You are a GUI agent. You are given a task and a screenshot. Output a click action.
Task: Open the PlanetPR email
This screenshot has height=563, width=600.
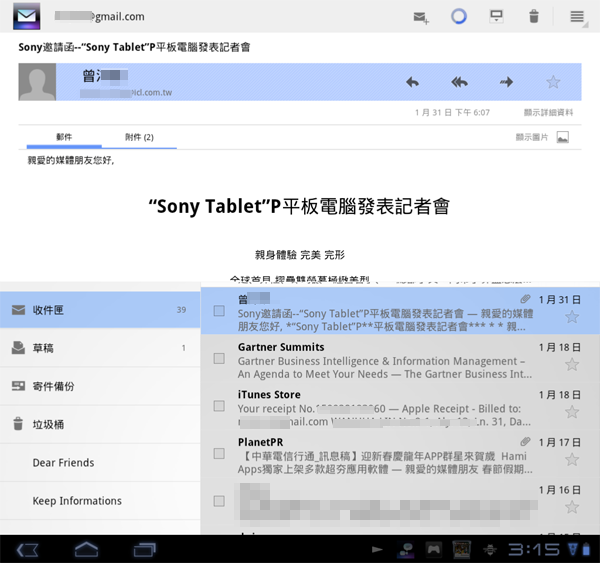pos(400,455)
